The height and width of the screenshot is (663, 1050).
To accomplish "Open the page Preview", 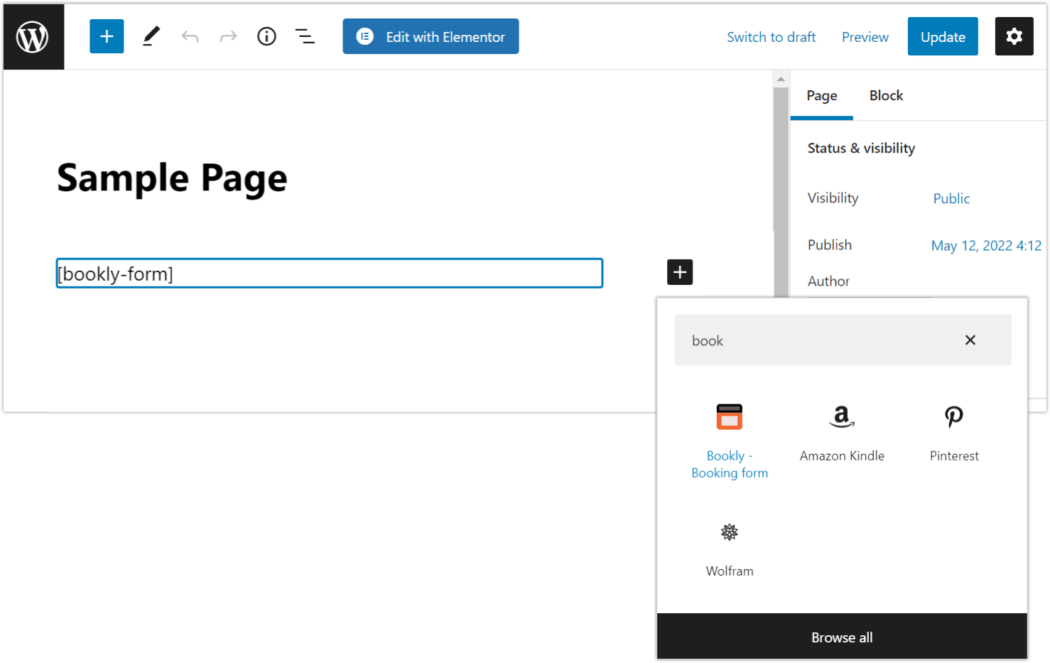I will pyautogui.click(x=865, y=37).
